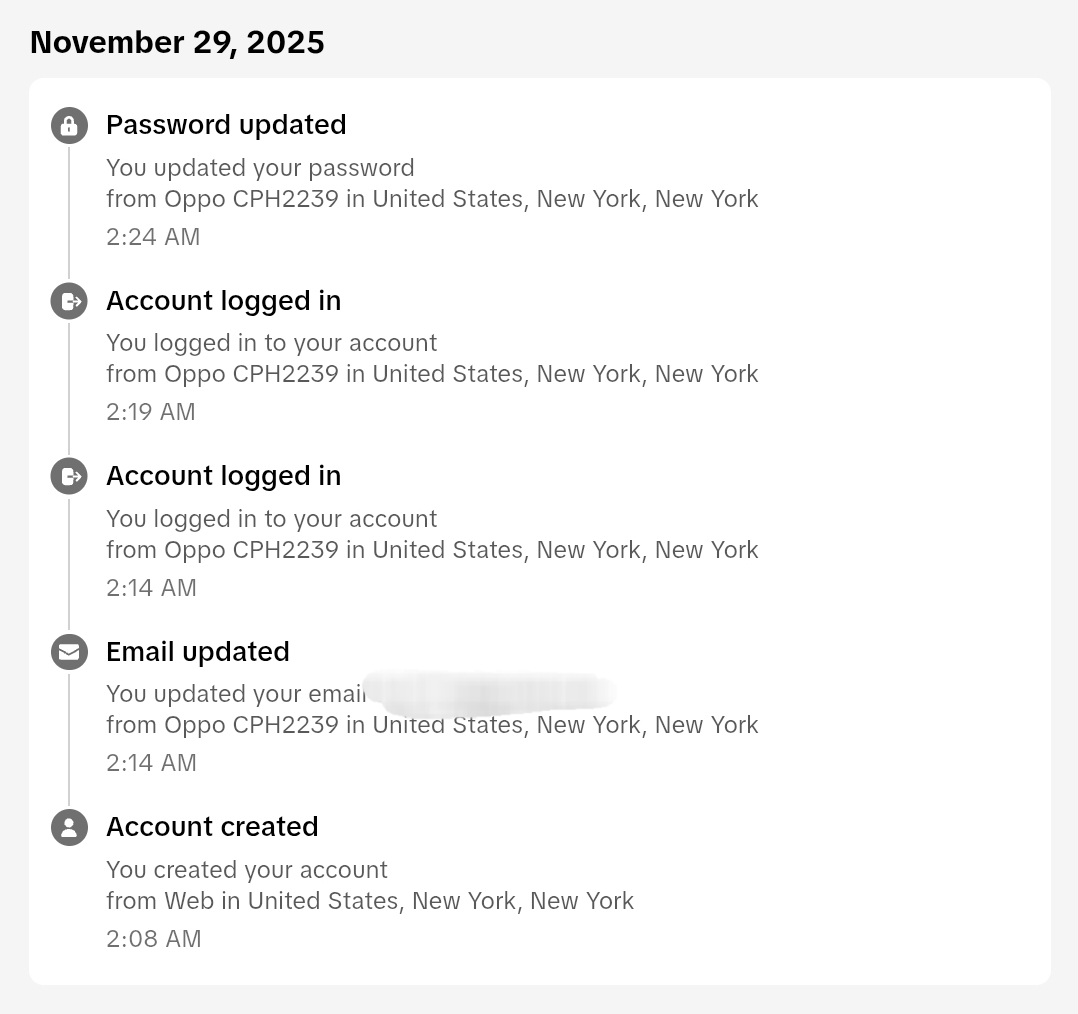Viewport: 1078px width, 1014px height.
Task: Click the November 29, 2025 date header
Action: pos(177,43)
